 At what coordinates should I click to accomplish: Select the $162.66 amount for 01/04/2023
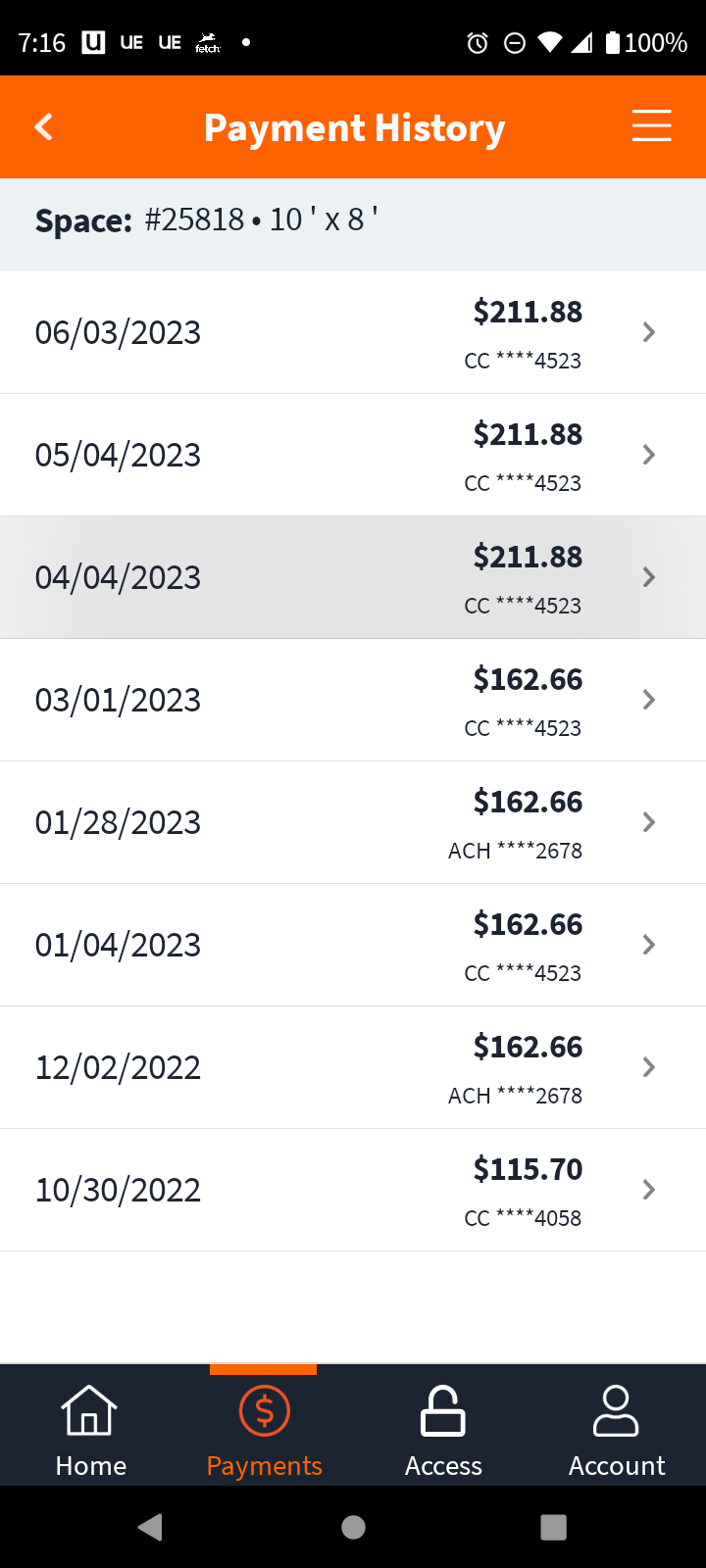(x=528, y=925)
